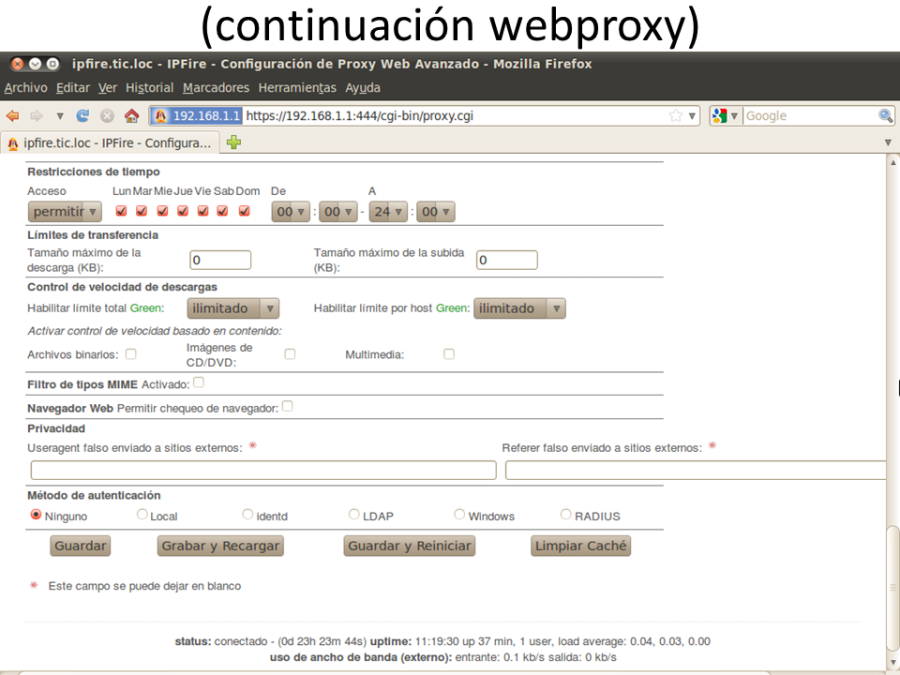Open the De hour 00 dropdown

click(x=290, y=211)
